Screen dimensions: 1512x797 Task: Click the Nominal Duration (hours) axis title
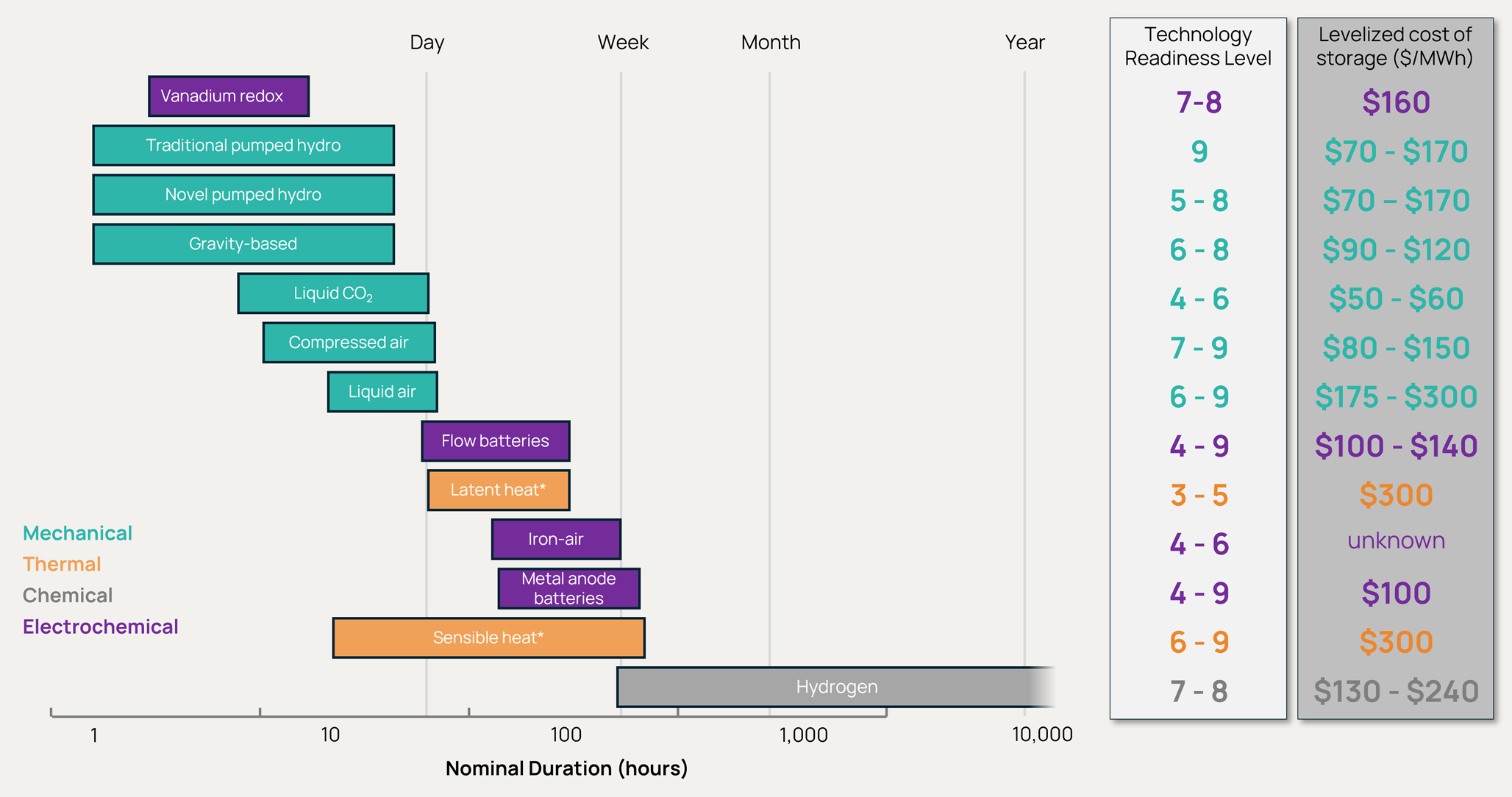(x=567, y=768)
